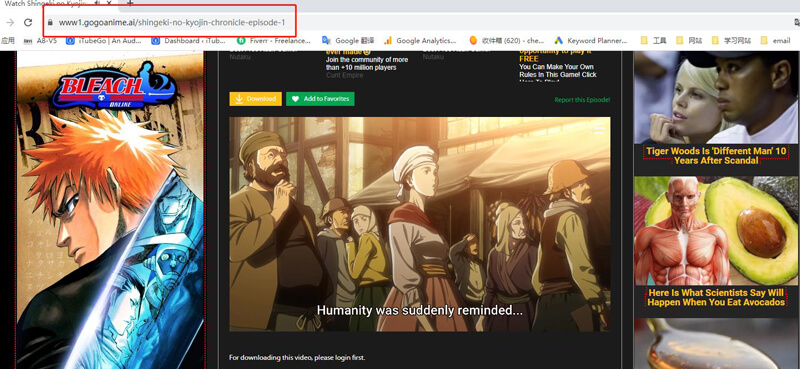Image resolution: width=800 pixels, height=369 pixels.
Task: Click the gogoanime URL address bar
Action: click(171, 22)
